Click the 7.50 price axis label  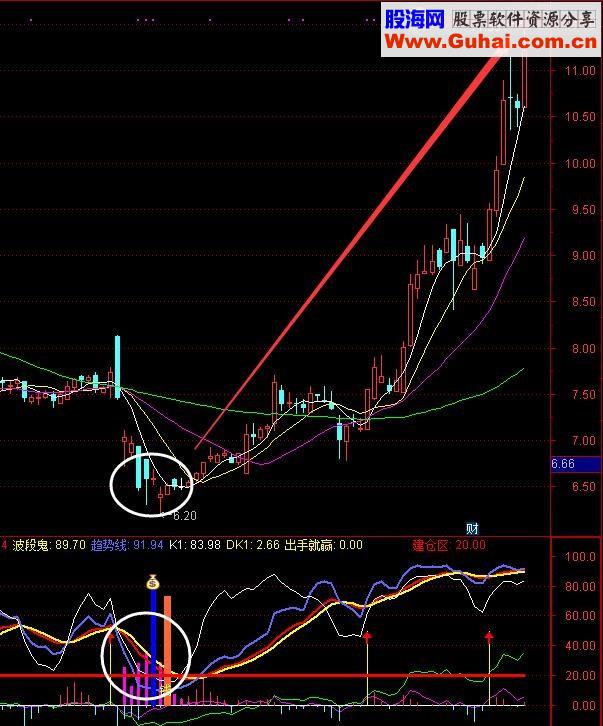pyautogui.click(x=583, y=394)
